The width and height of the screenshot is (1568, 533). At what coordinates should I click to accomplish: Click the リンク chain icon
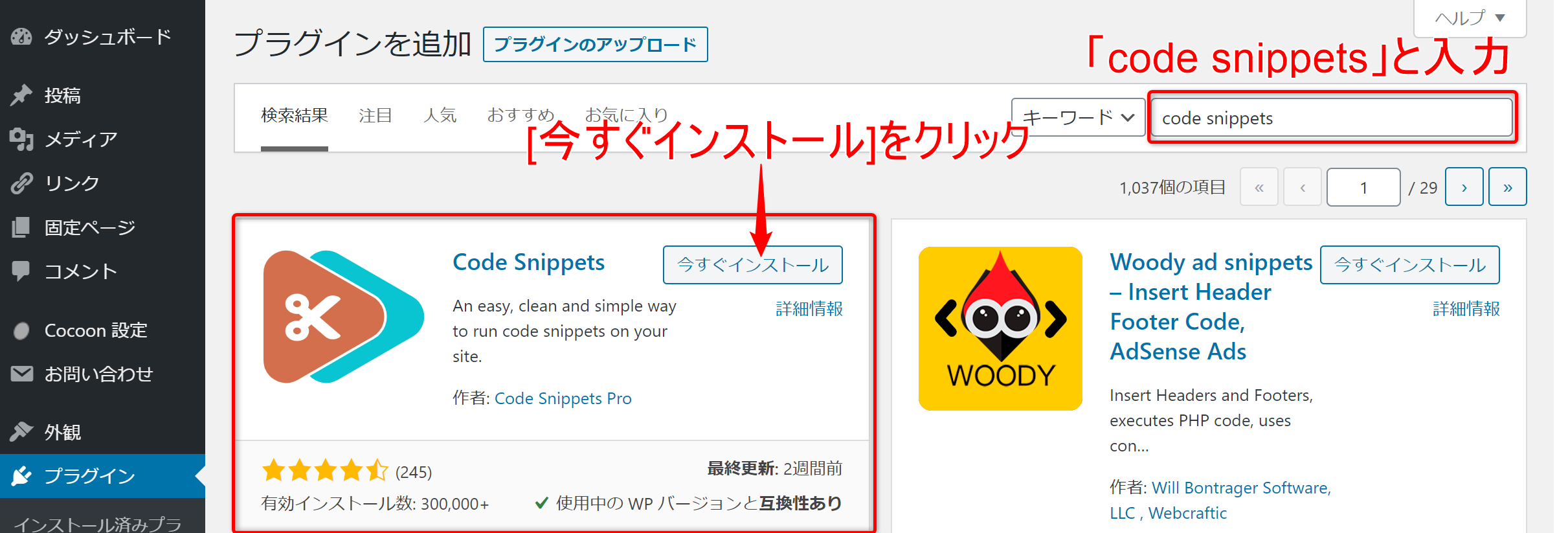click(x=21, y=183)
